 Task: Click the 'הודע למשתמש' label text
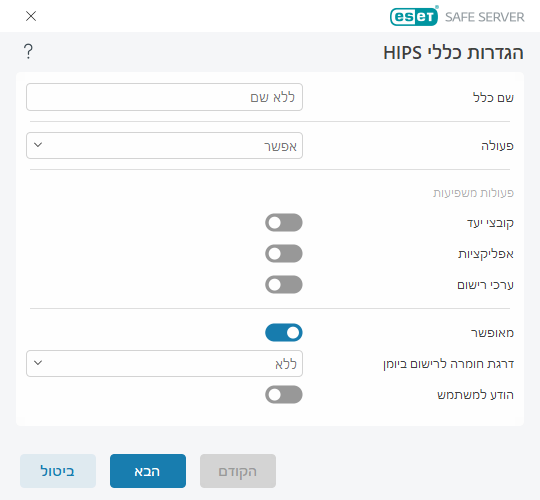(476, 395)
